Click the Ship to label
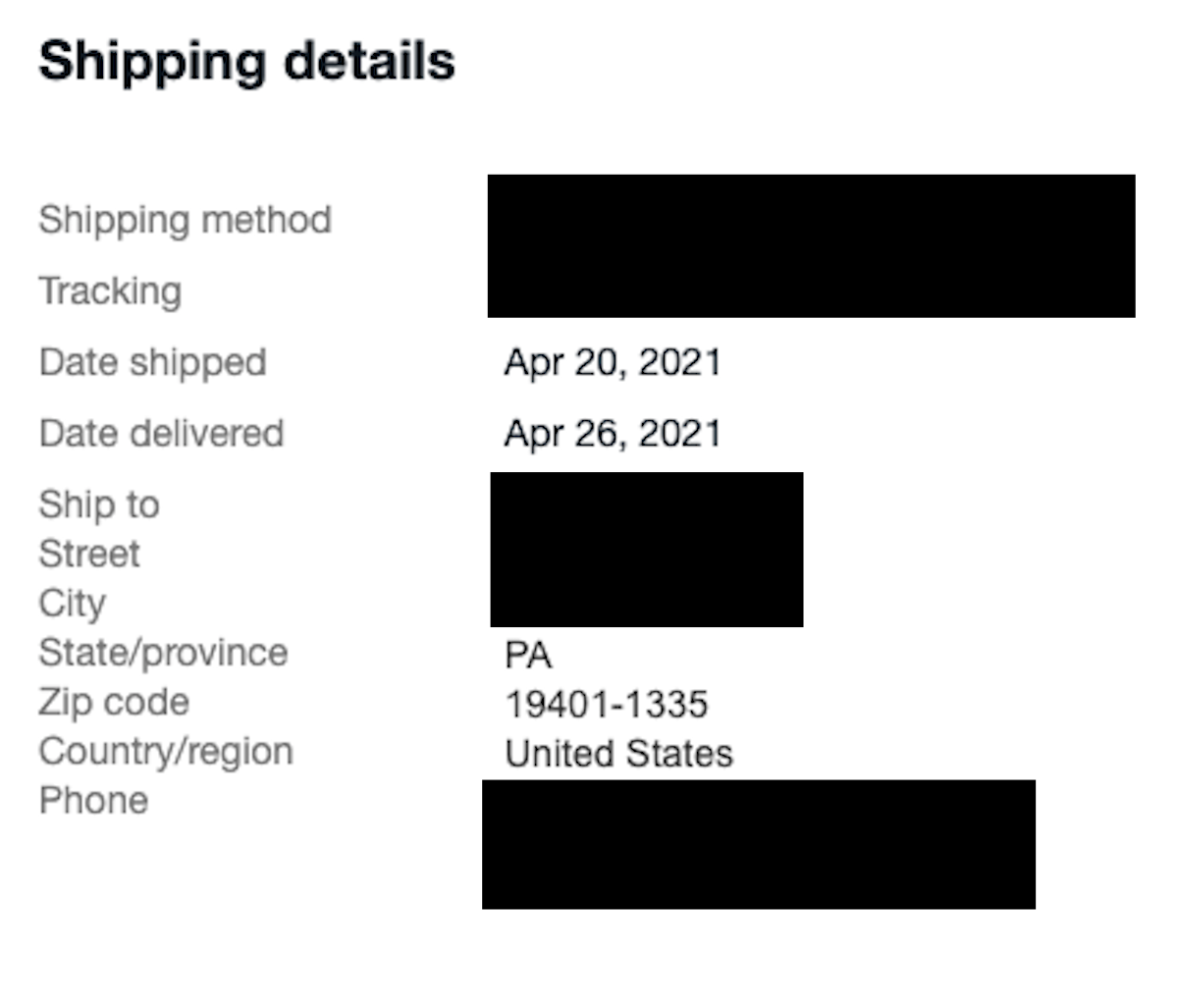 (x=98, y=504)
